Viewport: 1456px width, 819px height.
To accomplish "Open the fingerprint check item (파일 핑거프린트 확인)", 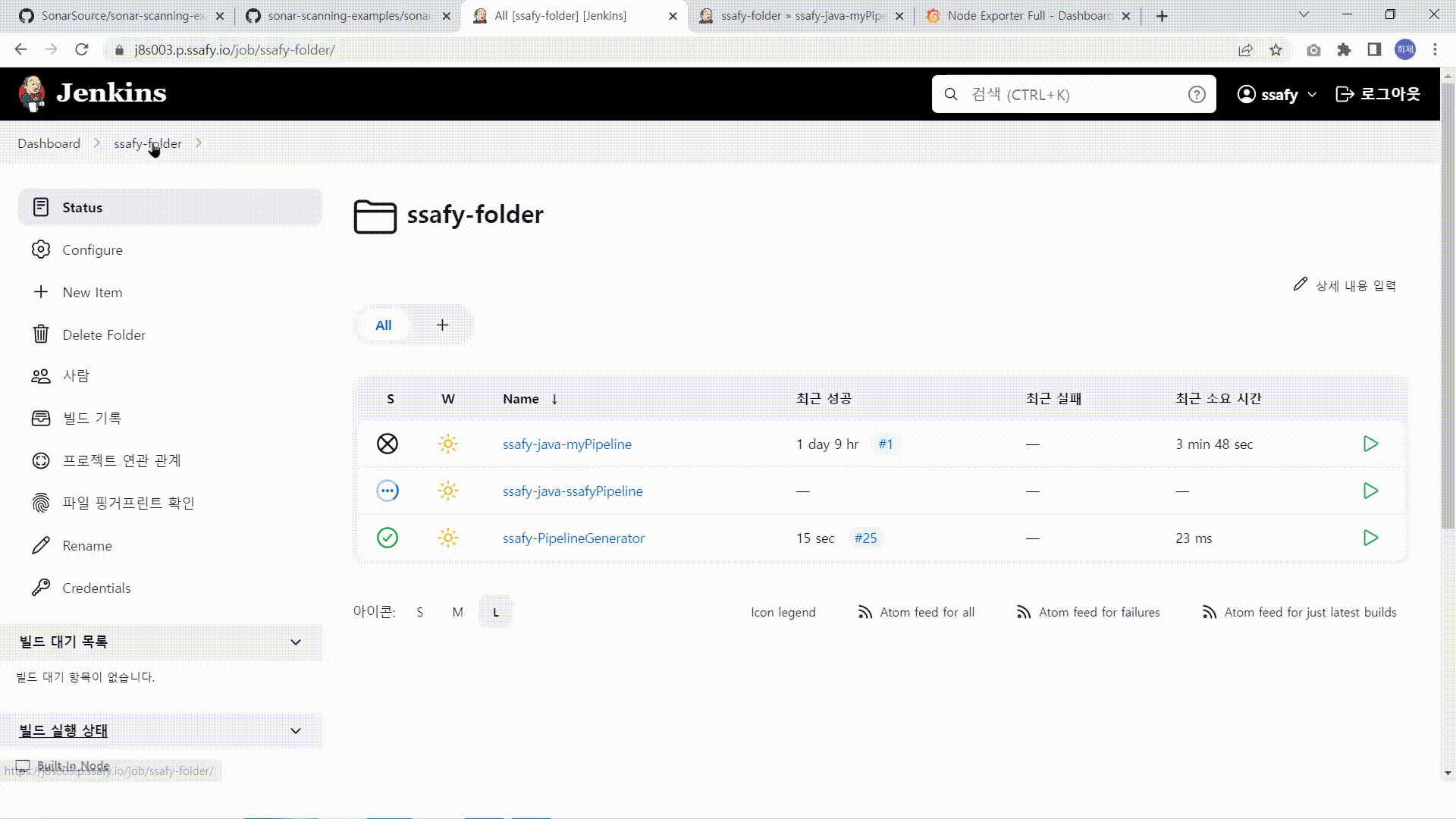I will (128, 503).
